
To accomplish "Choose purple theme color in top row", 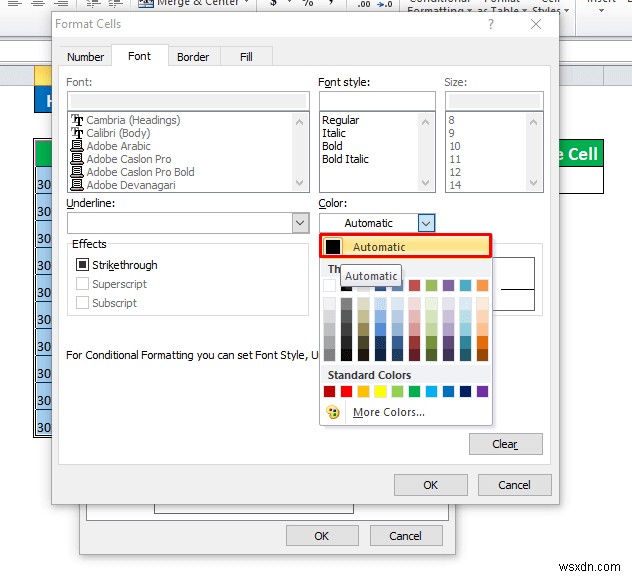I will click(448, 285).
